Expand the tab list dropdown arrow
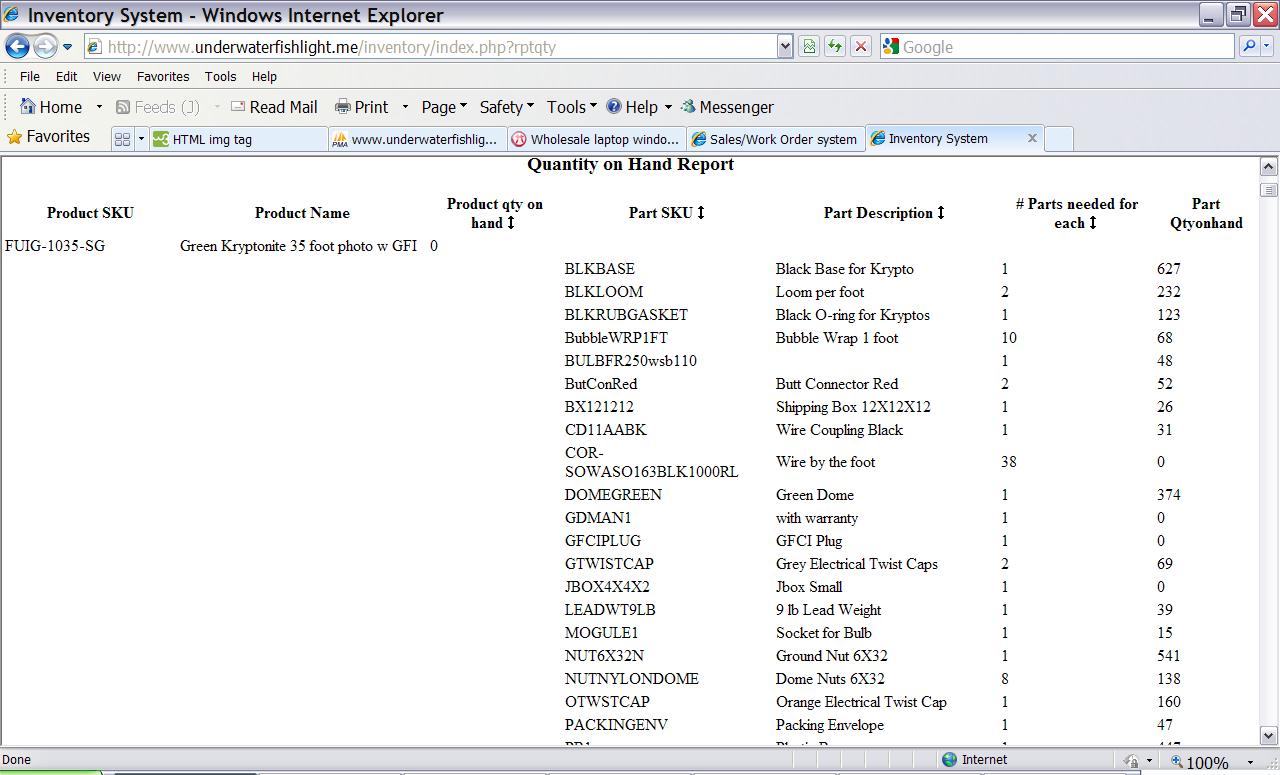The width and height of the screenshot is (1280, 775). click(141, 139)
